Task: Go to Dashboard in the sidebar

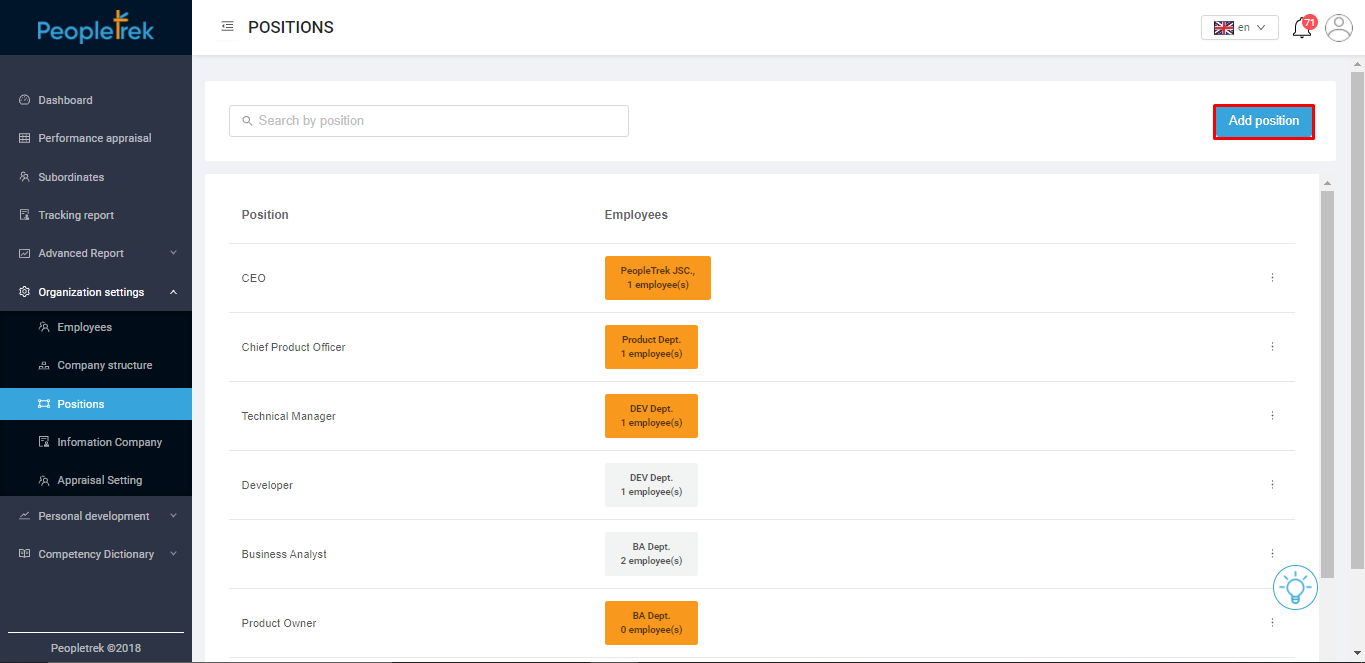Action: click(65, 100)
